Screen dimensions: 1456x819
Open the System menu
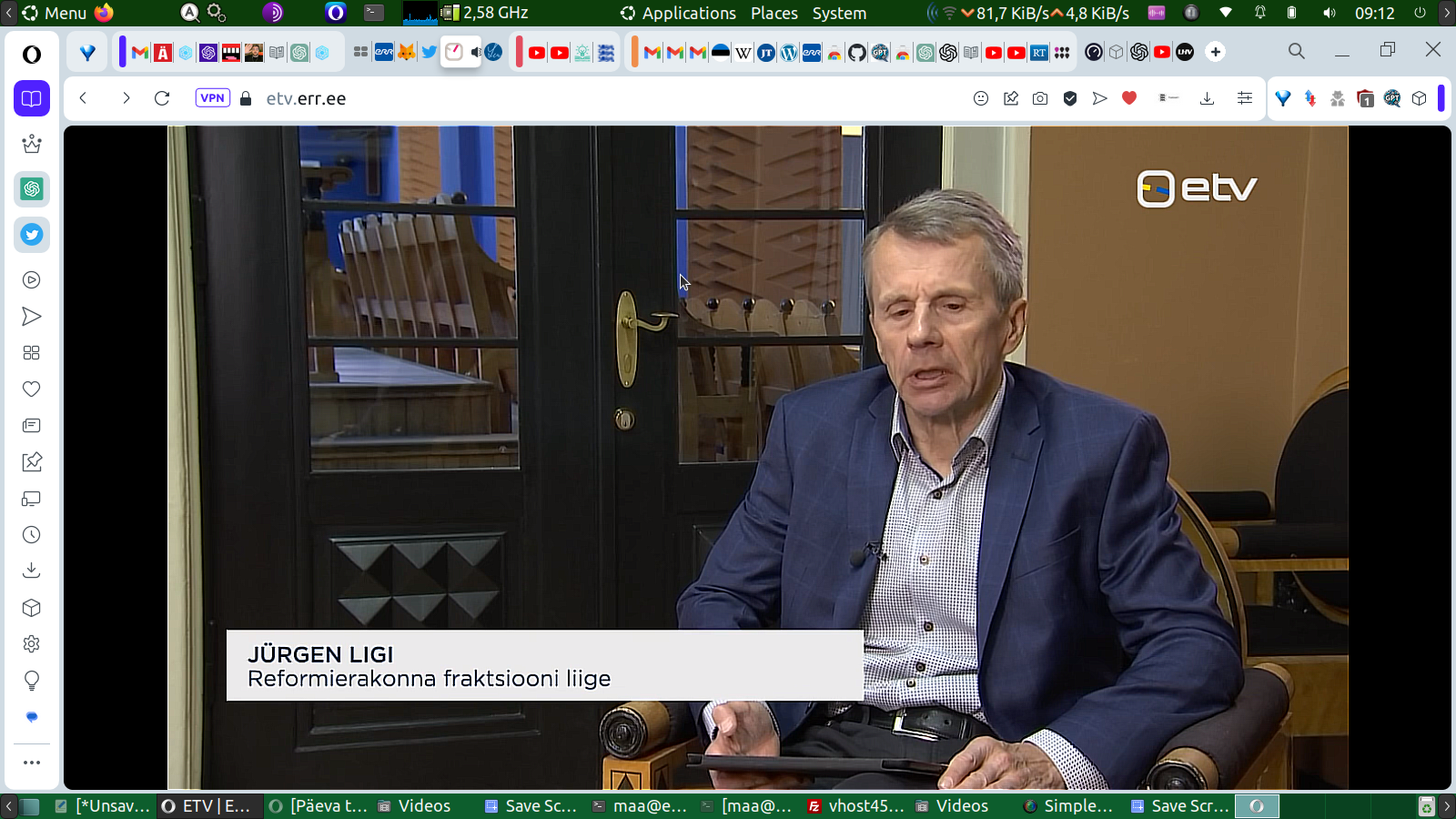coord(839,13)
